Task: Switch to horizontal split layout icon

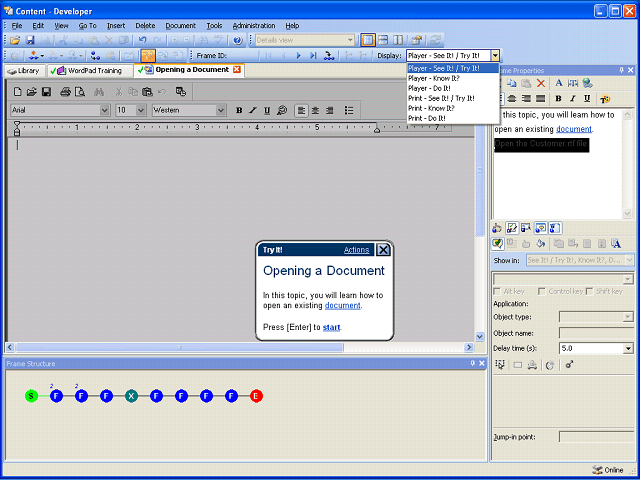Action: click(x=383, y=40)
